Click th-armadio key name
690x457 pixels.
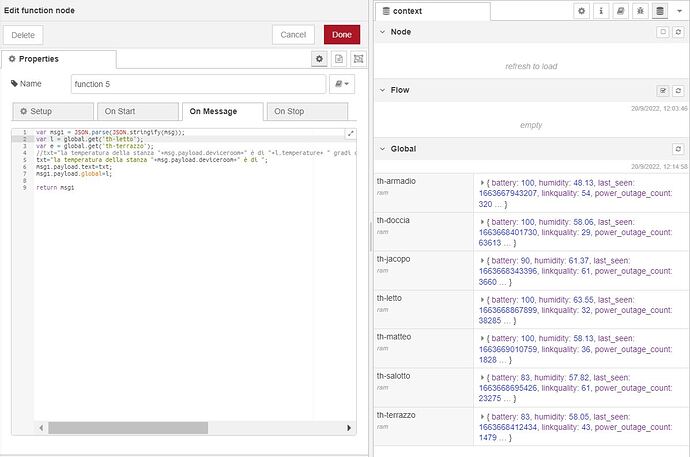396,181
